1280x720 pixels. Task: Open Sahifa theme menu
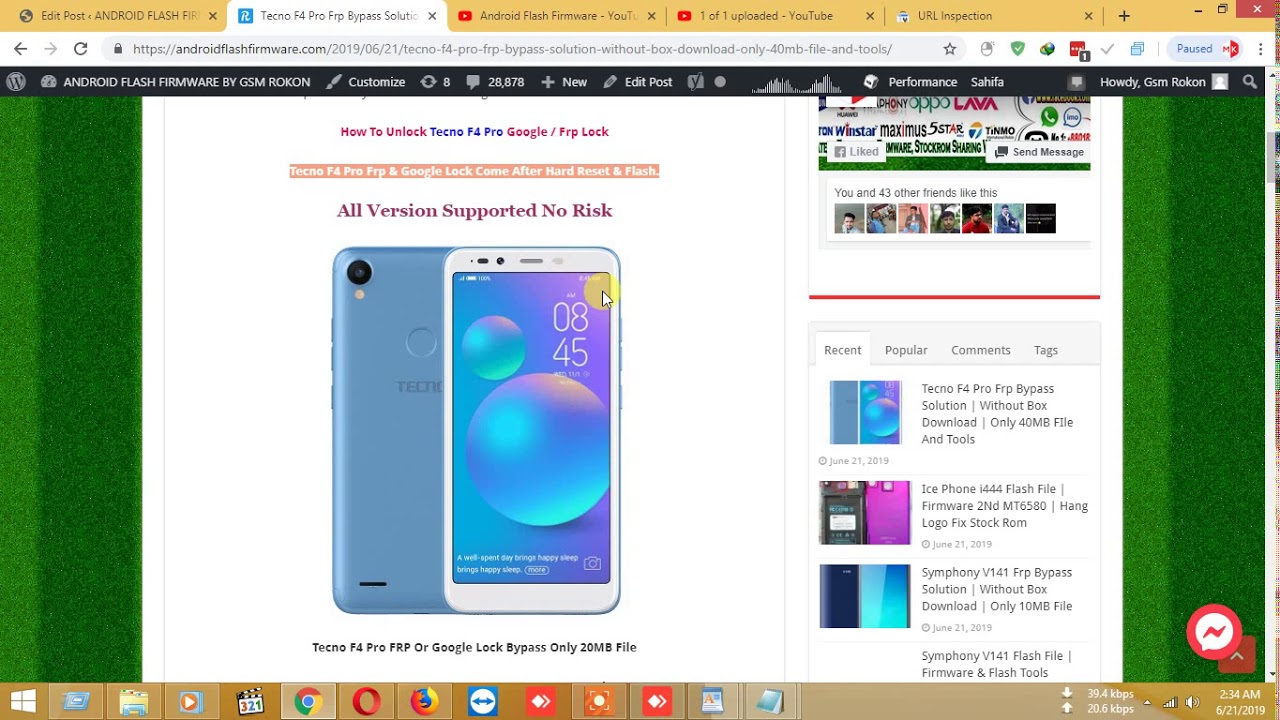987,82
